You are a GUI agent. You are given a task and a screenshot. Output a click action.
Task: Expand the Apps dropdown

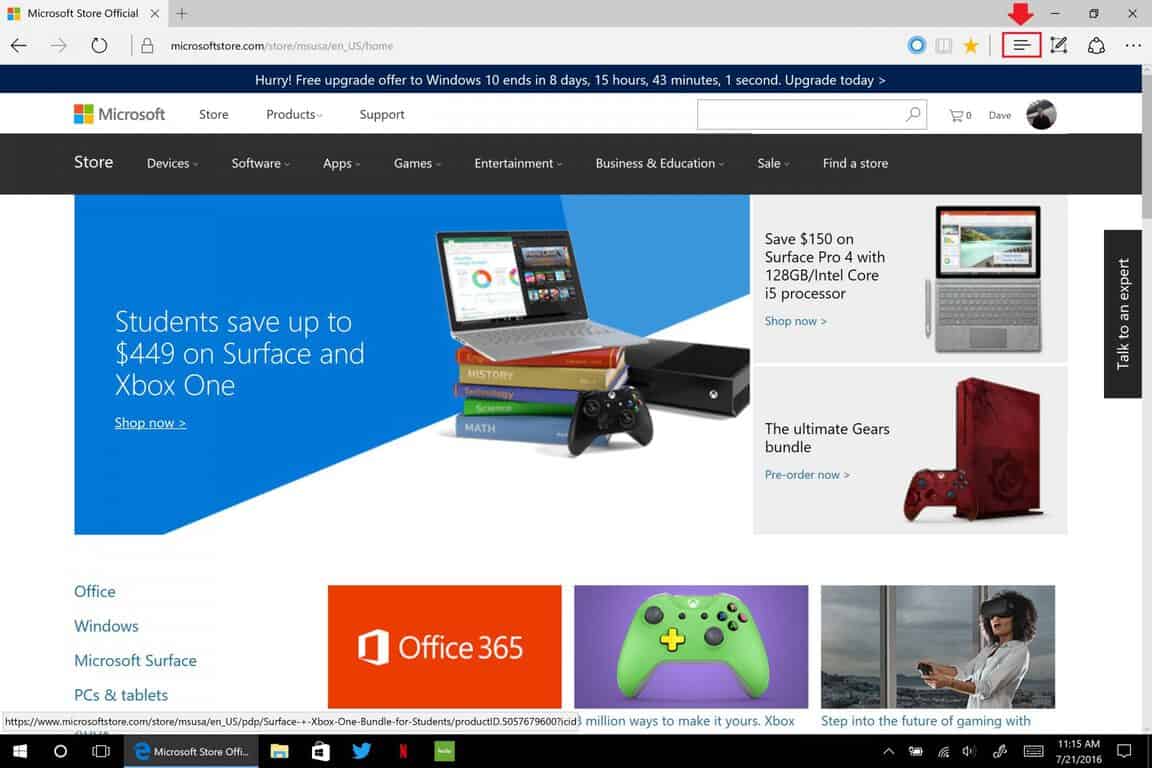click(342, 163)
